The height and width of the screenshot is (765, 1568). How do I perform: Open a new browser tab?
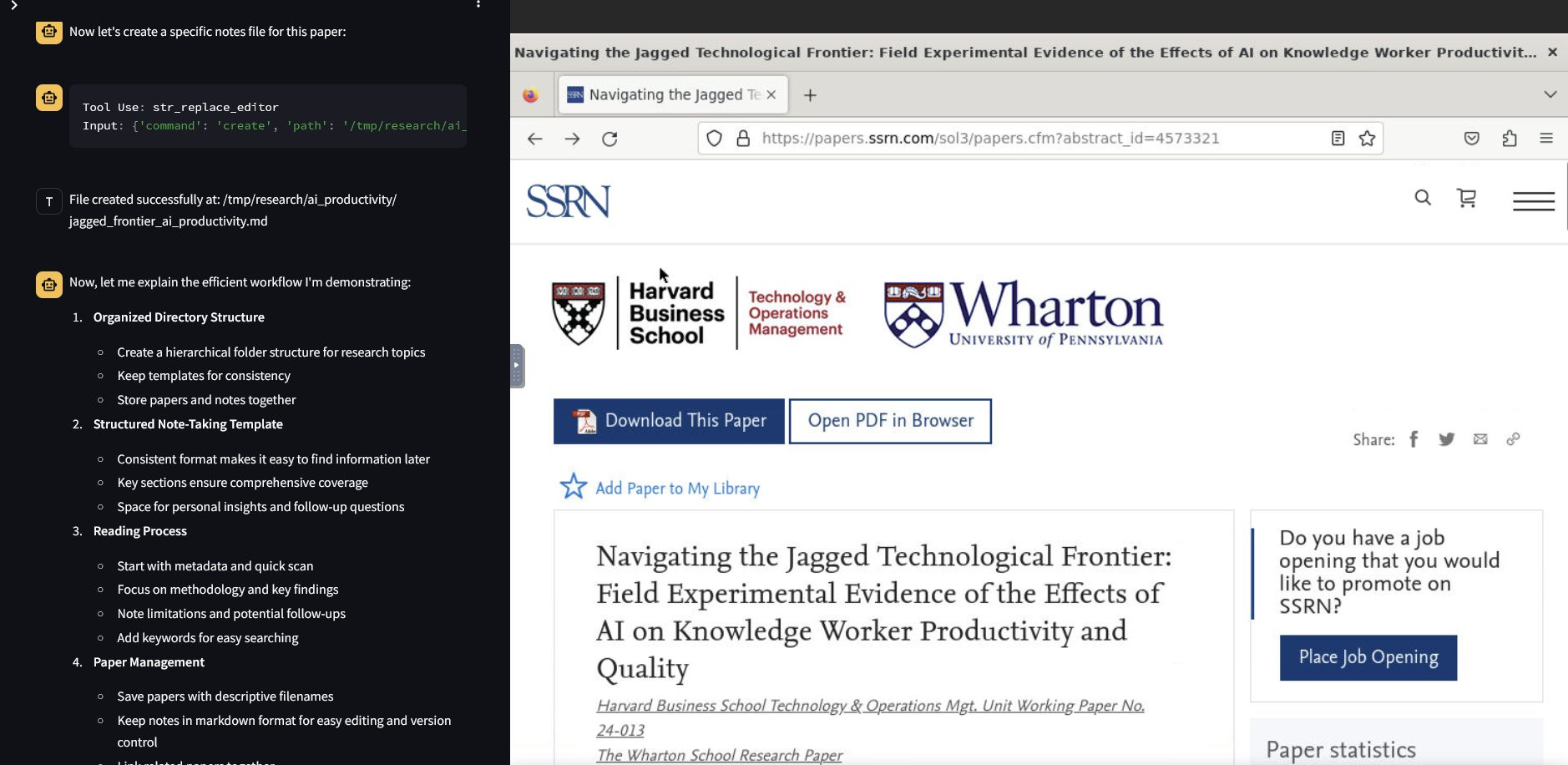810,95
